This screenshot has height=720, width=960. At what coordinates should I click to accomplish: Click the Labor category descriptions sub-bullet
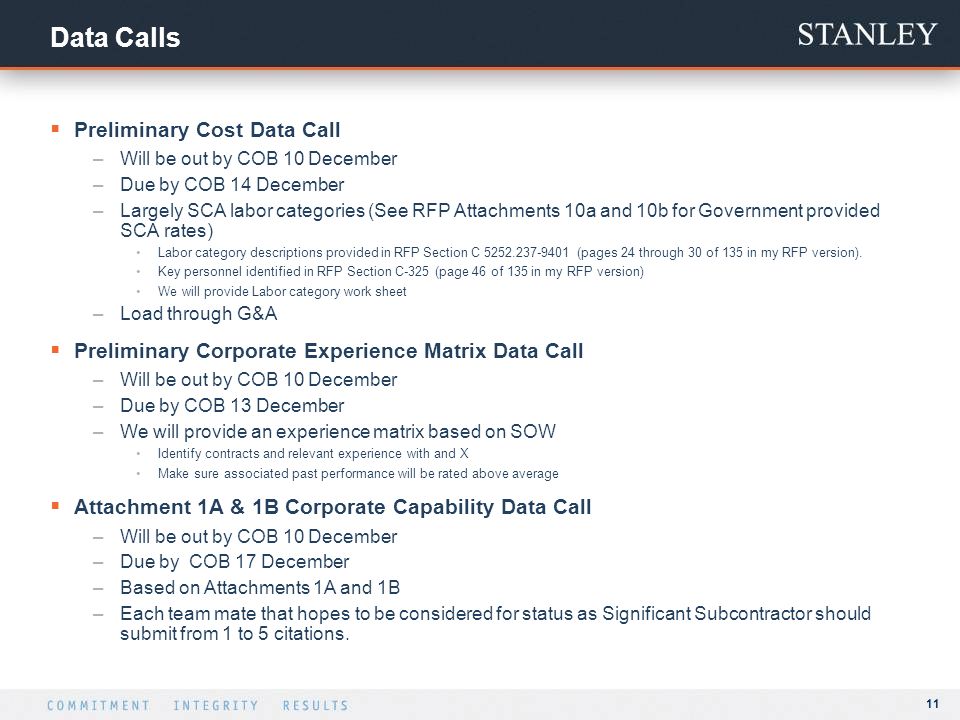[509, 252]
